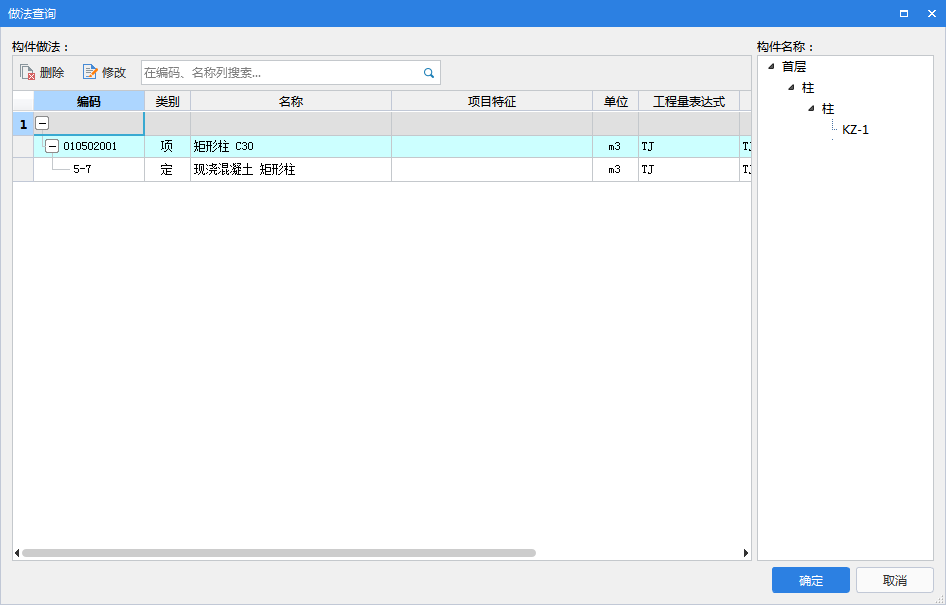946x605 pixels.
Task: Click the Modify (修改) toolbar icon
Action: click(90, 73)
